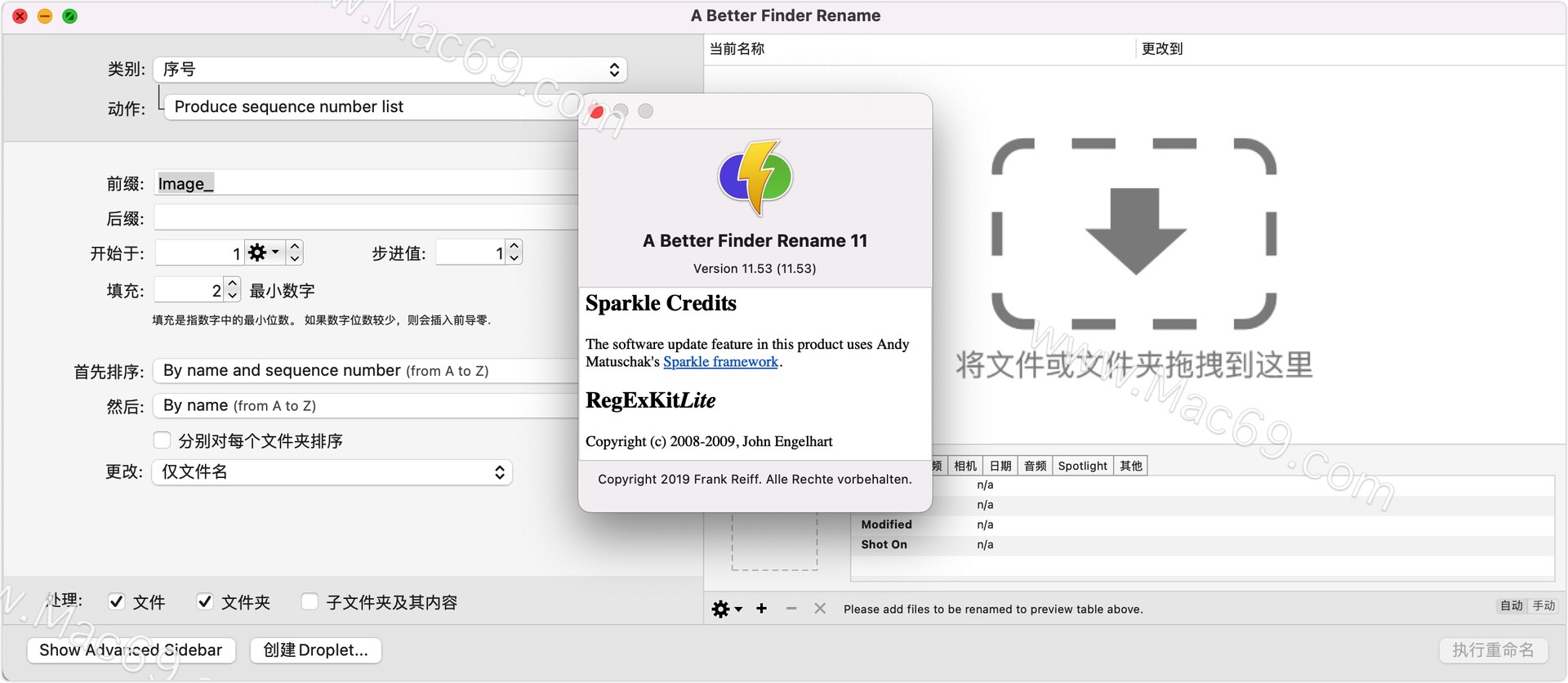The image size is (1568, 683).
Task: Click the 当前名称 column header
Action: (920, 49)
